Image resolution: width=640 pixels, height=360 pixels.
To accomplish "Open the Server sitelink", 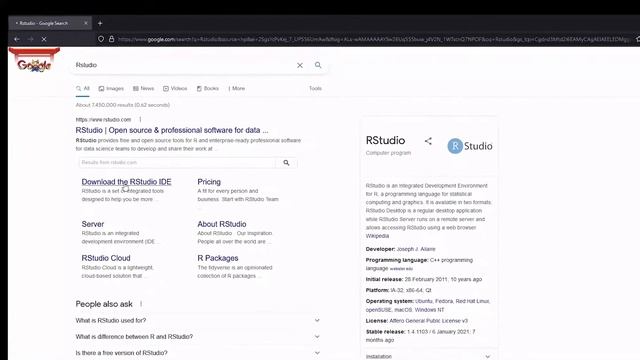I will pyautogui.click(x=93, y=224).
